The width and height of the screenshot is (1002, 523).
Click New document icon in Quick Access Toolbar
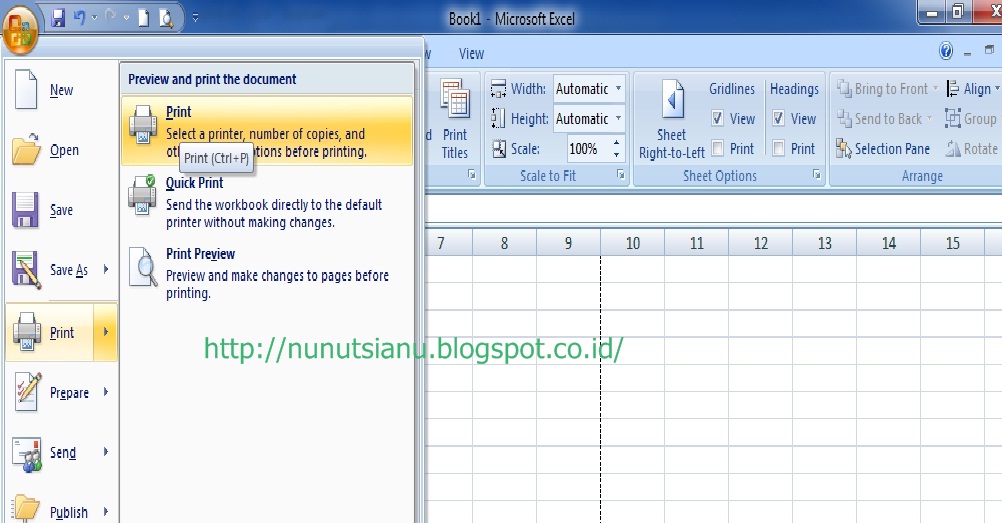144,19
